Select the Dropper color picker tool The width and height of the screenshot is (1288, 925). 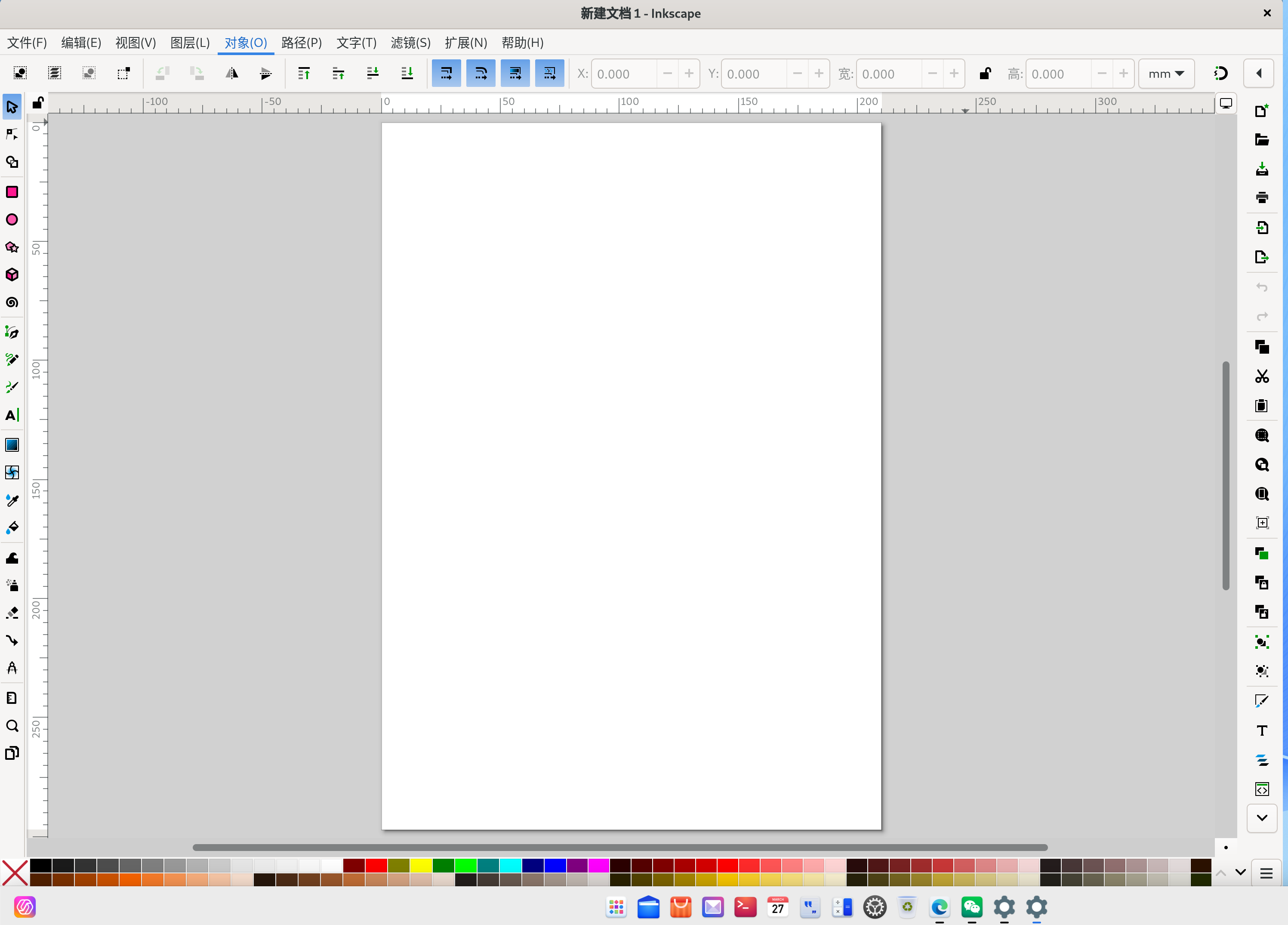(12, 500)
